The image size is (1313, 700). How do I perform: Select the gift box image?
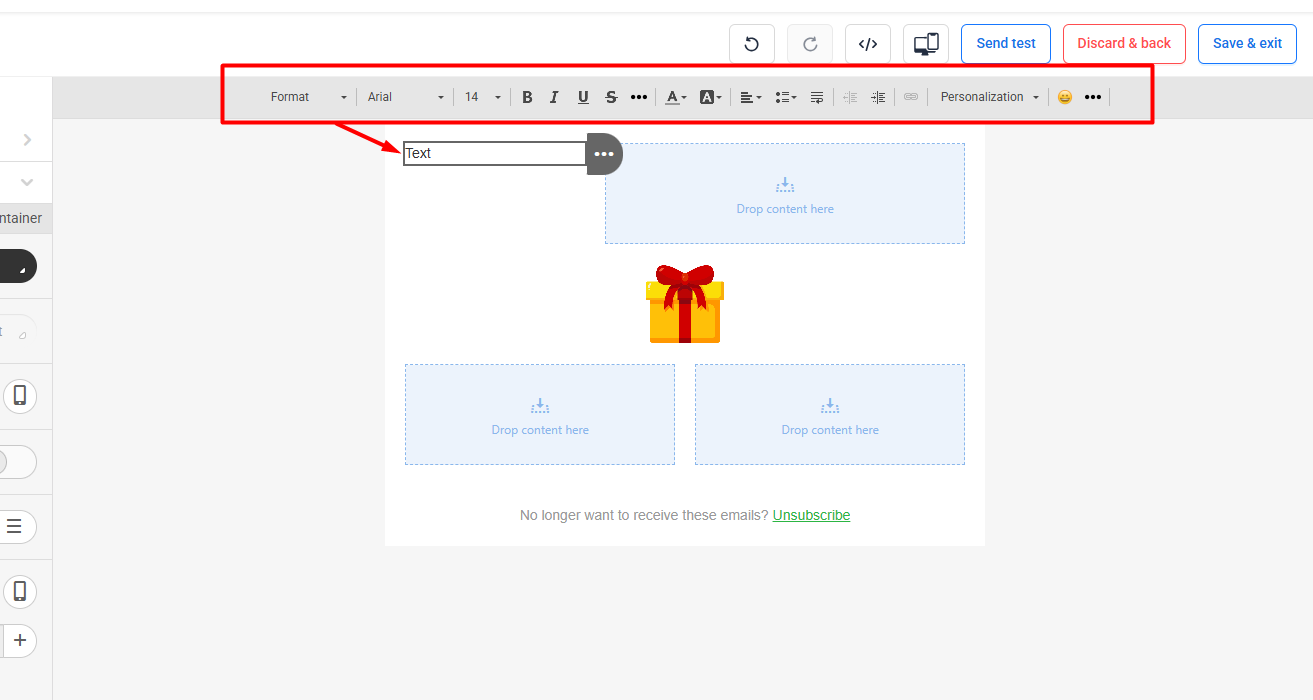[685, 304]
